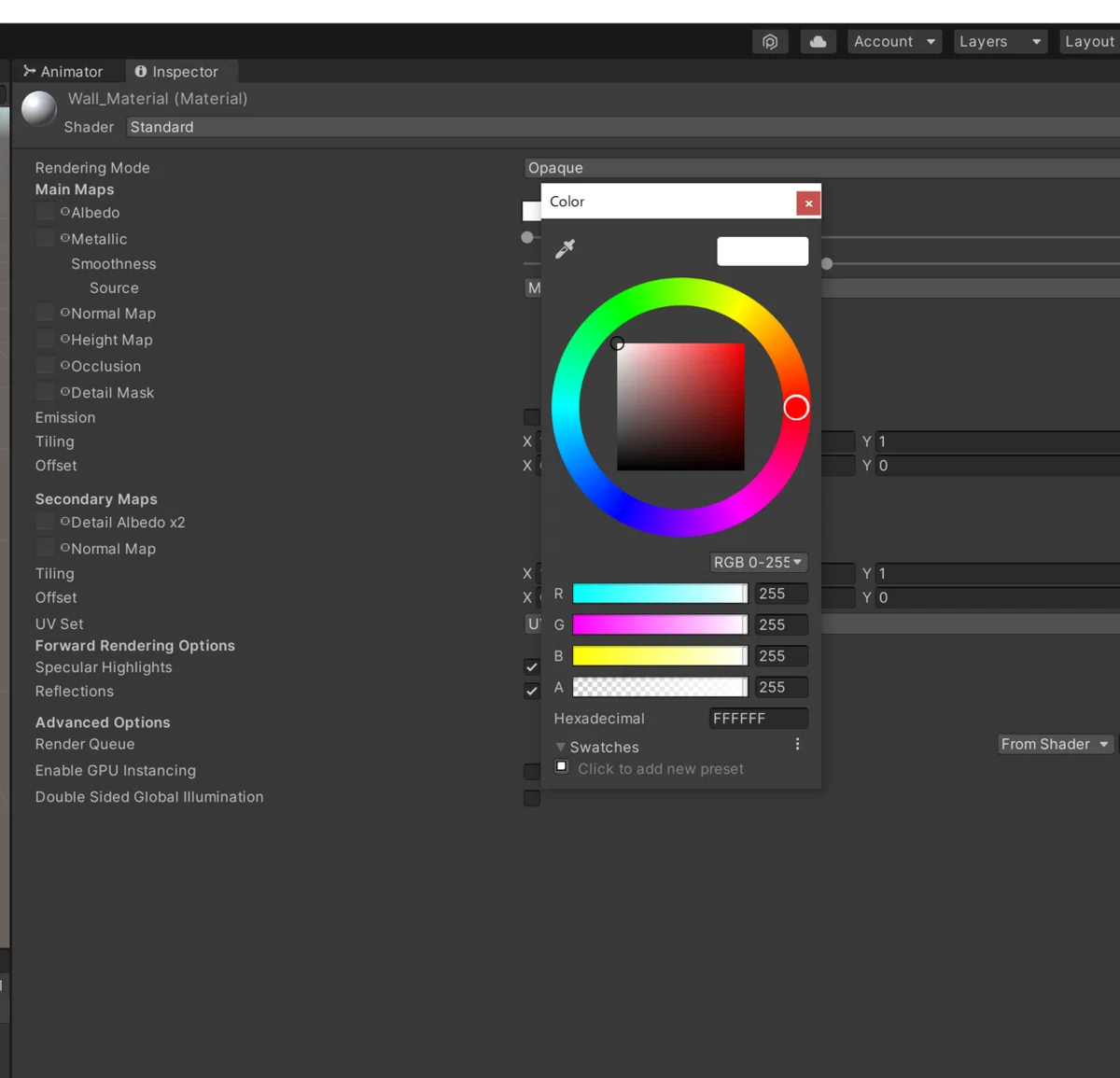Select texture picker circle beside Detail Albedo x2
The height and width of the screenshot is (1078, 1120).
[x=65, y=522]
